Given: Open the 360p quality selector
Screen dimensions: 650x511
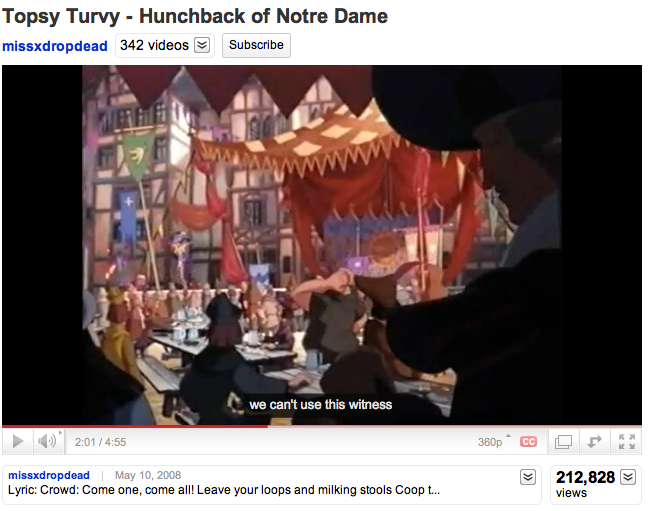Looking at the screenshot, I should [494, 442].
